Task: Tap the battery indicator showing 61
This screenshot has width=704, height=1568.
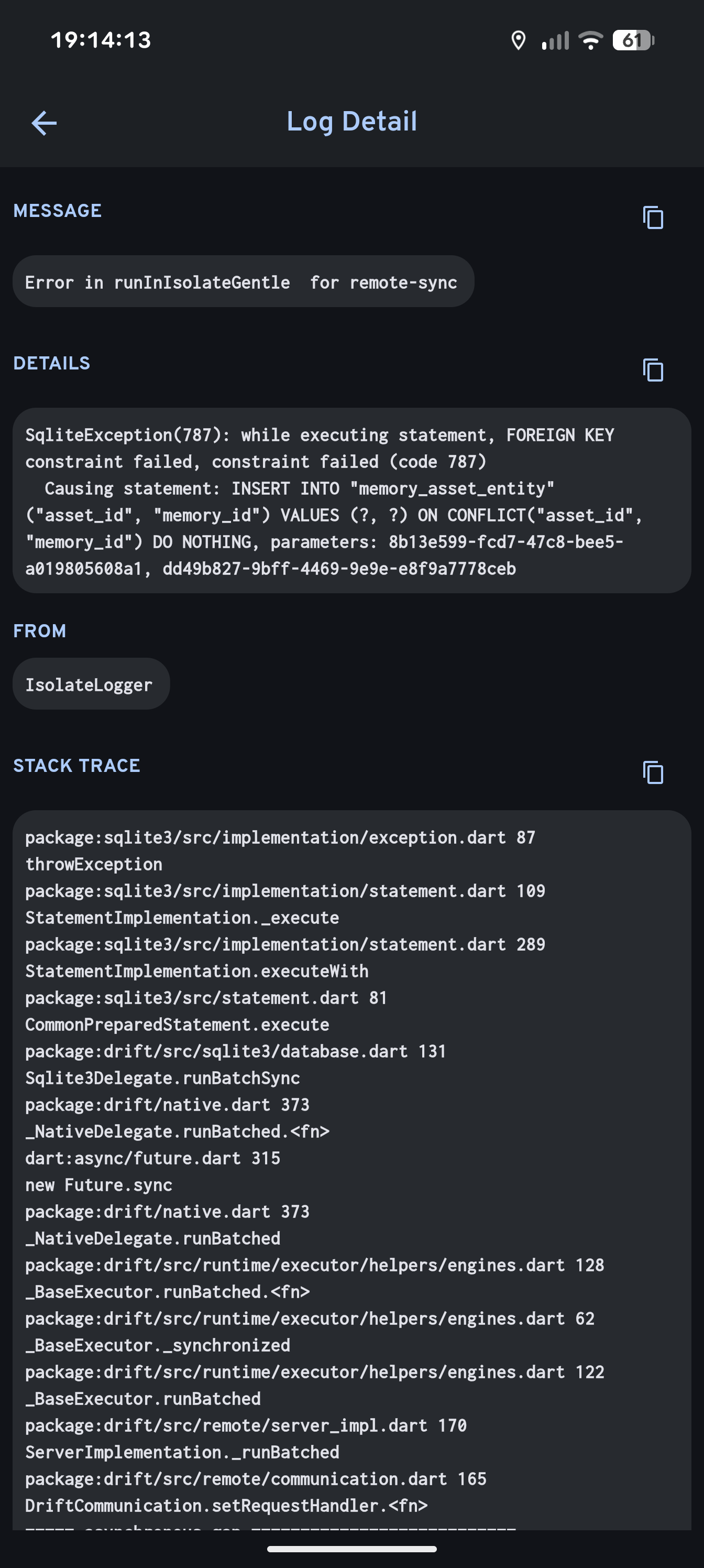Action: point(633,41)
